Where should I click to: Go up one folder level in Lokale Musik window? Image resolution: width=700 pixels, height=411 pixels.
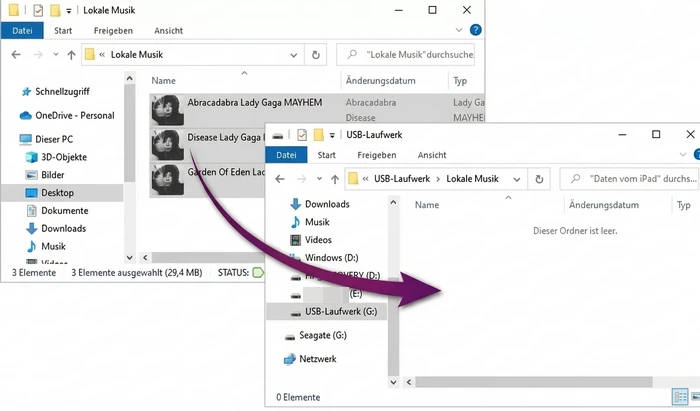tap(71, 55)
